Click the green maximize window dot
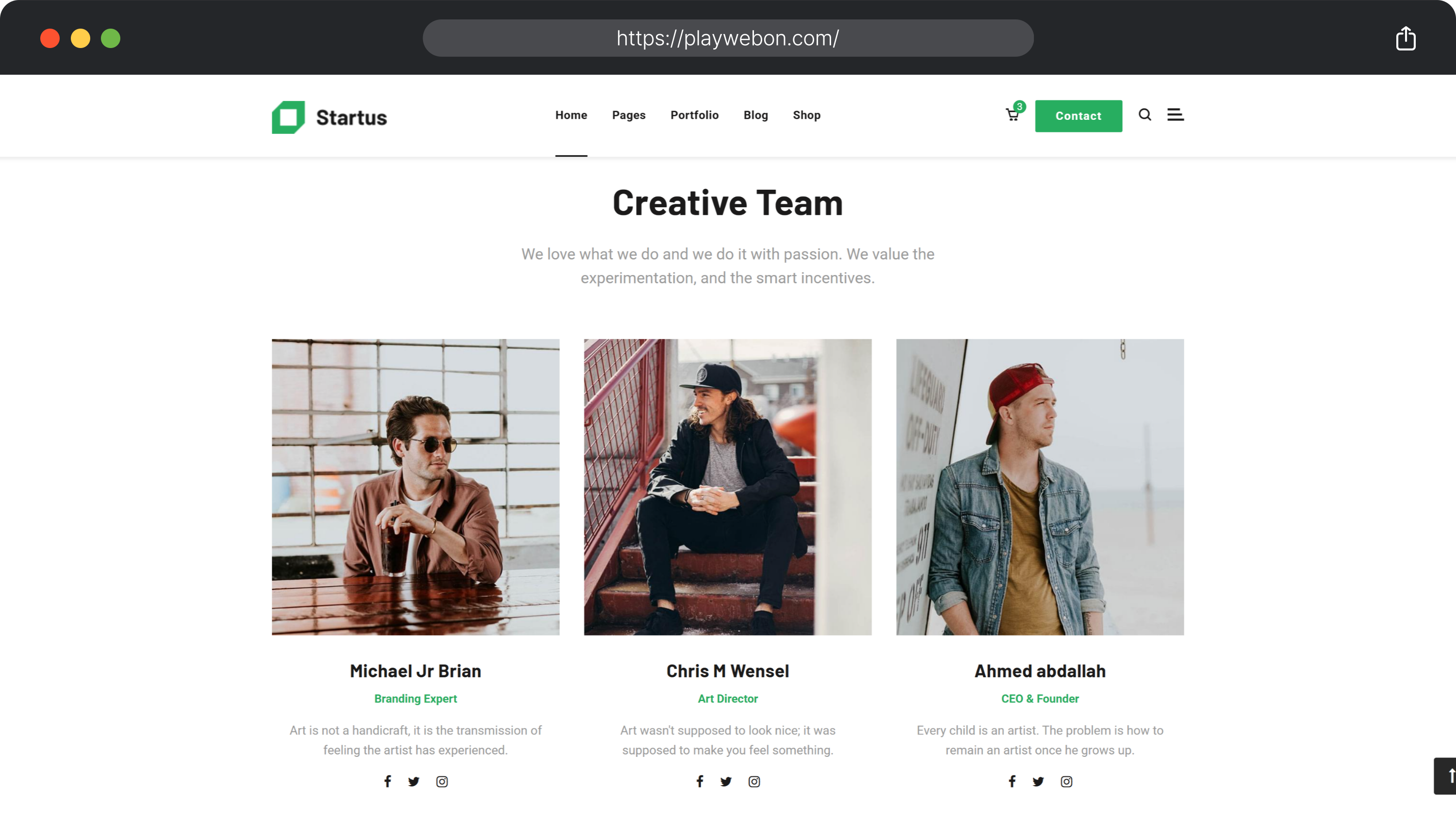Viewport: 1456px width, 819px height. pyautogui.click(x=111, y=38)
